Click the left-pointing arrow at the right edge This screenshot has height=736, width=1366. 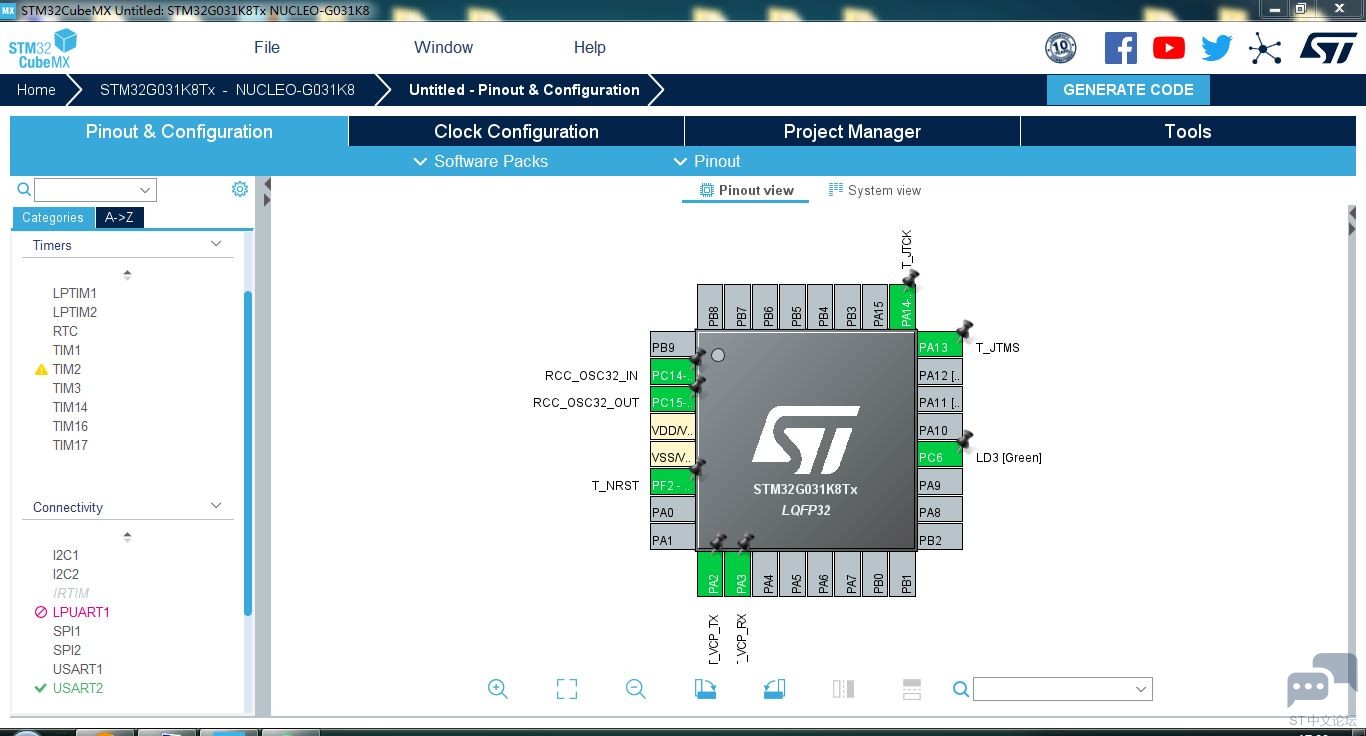(1352, 213)
